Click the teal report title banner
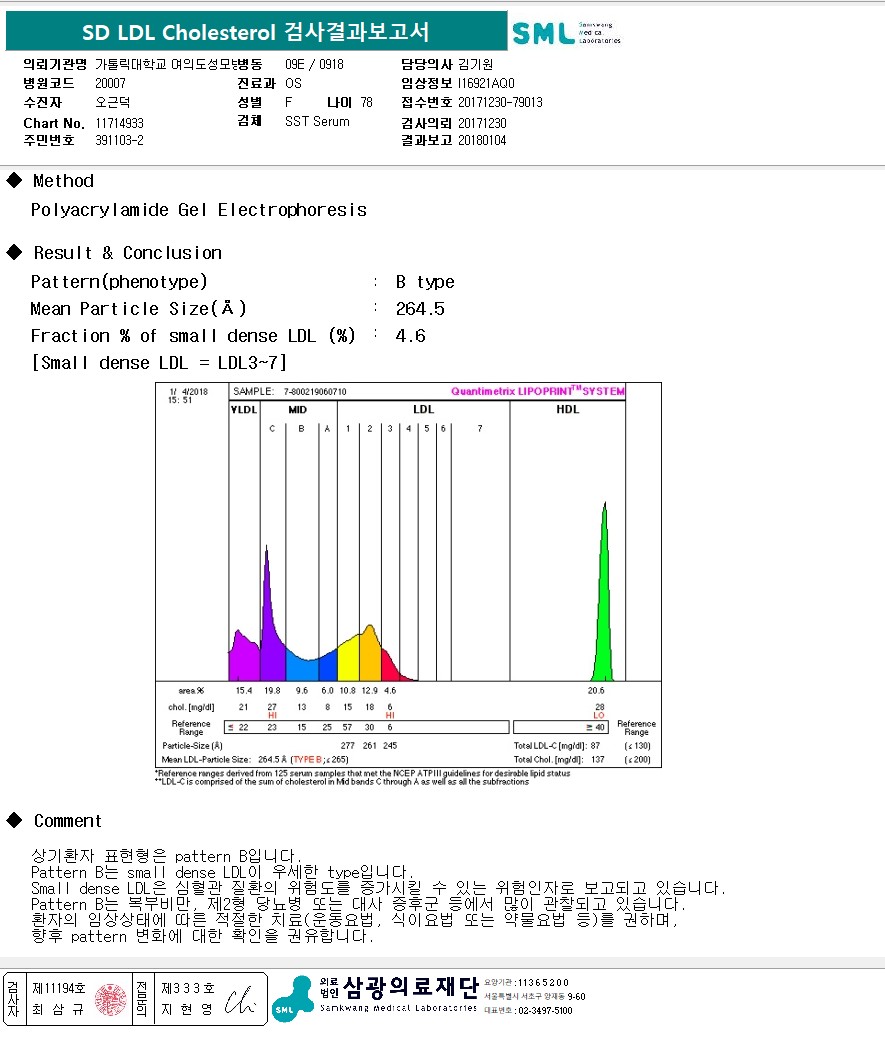This screenshot has width=885, height=1037. 255,32
